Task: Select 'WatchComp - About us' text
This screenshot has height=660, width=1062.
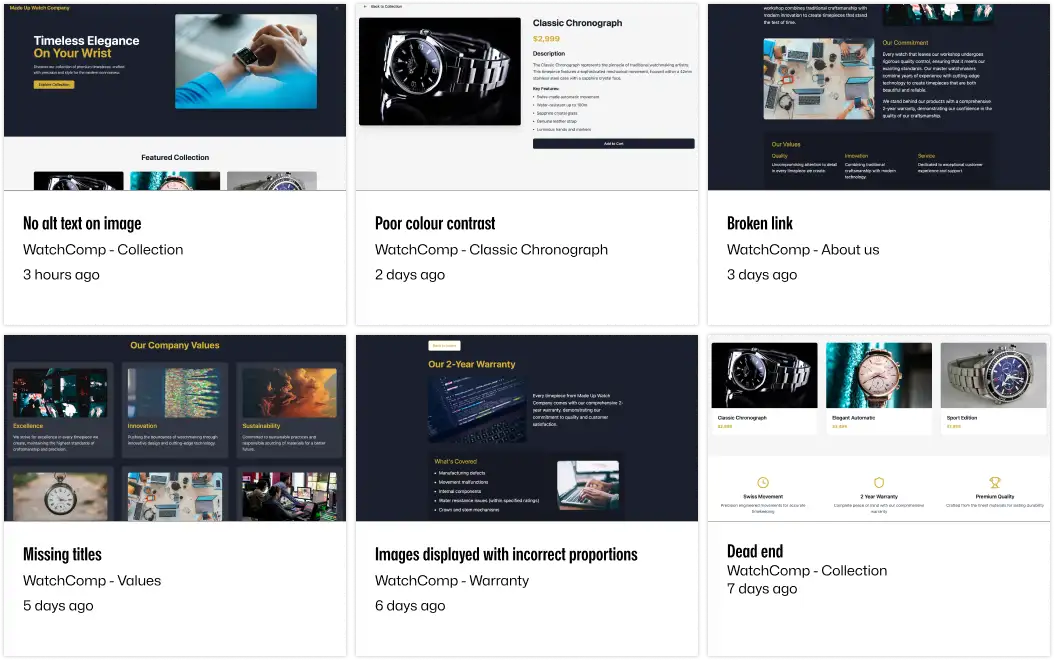Action: [x=803, y=250]
